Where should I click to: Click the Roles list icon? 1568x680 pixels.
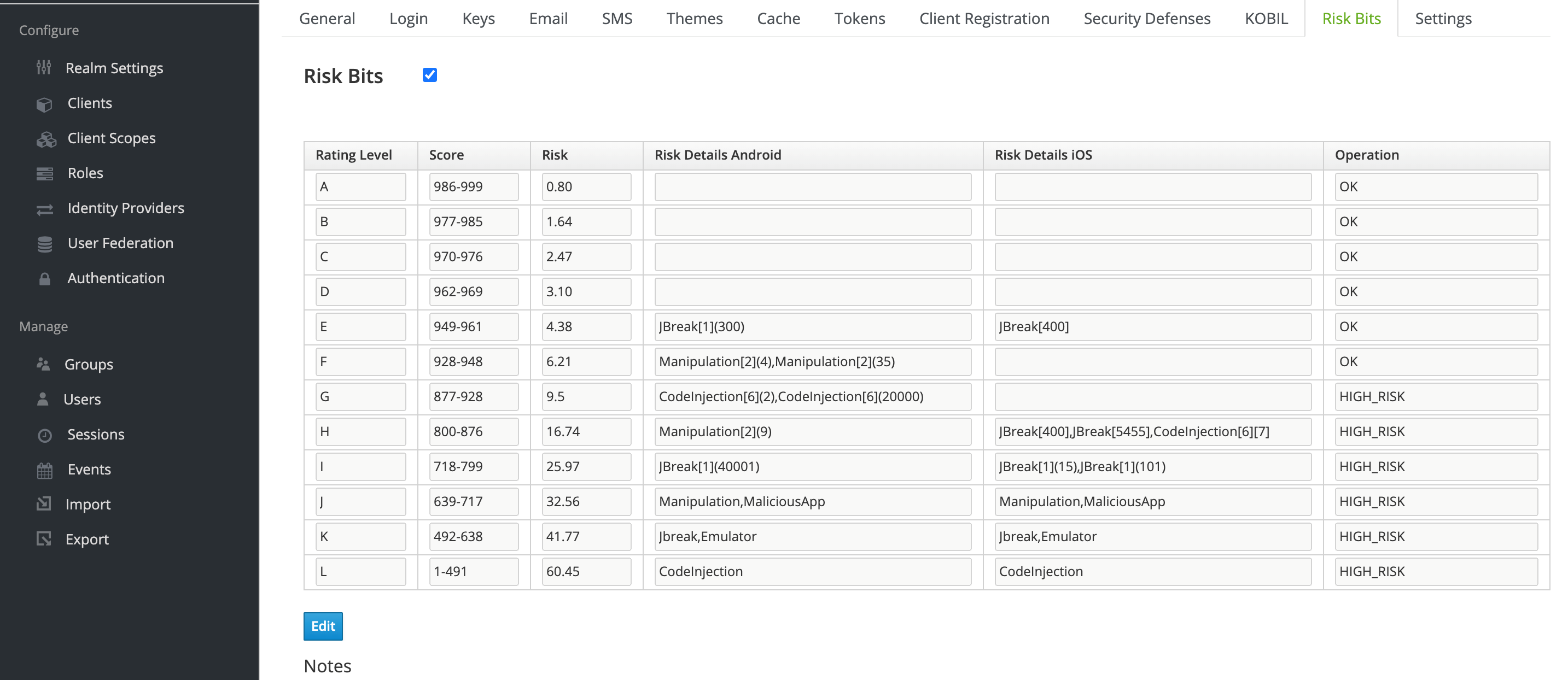pos(45,174)
